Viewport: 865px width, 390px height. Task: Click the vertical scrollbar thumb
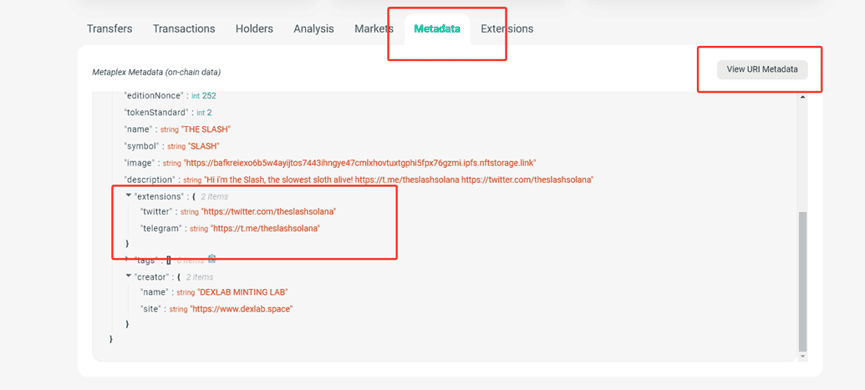pyautogui.click(x=802, y=281)
